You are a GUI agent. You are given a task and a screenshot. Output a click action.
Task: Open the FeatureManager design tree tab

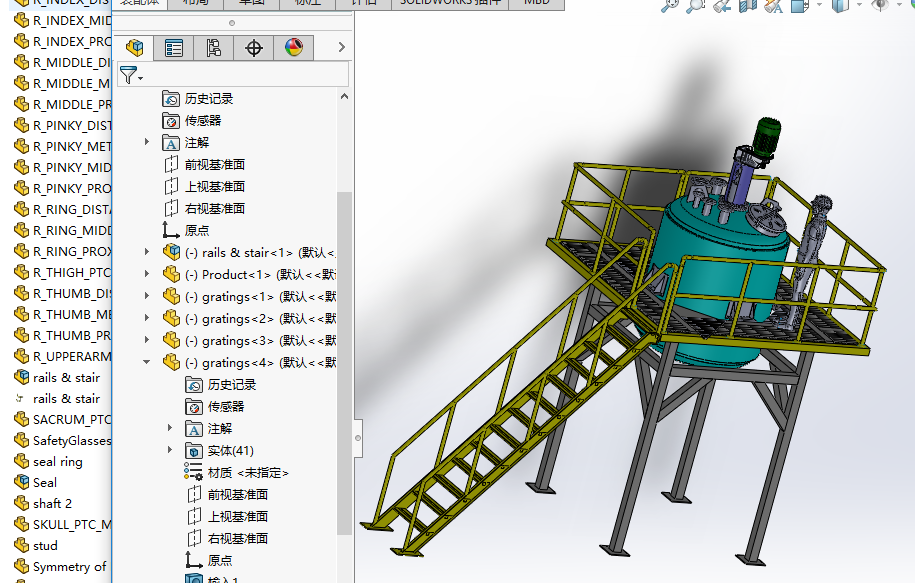click(134, 47)
